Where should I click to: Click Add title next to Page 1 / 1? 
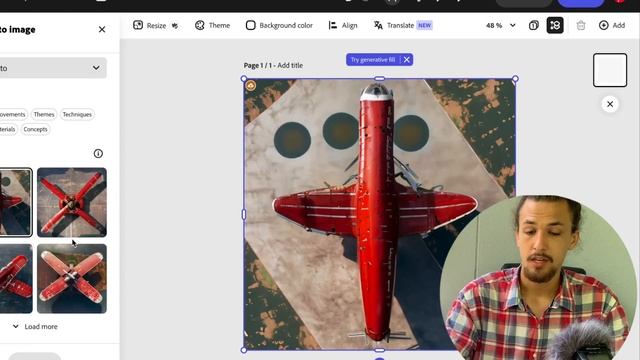[290, 65]
